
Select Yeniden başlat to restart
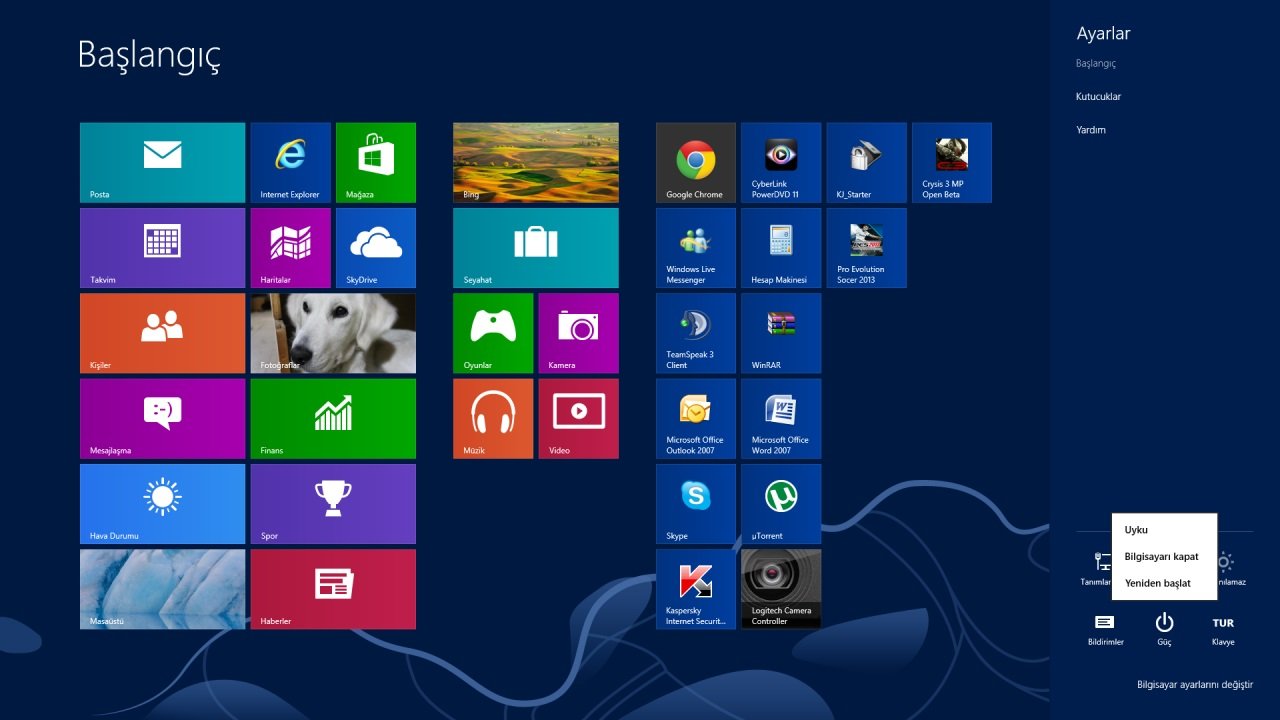1164,583
